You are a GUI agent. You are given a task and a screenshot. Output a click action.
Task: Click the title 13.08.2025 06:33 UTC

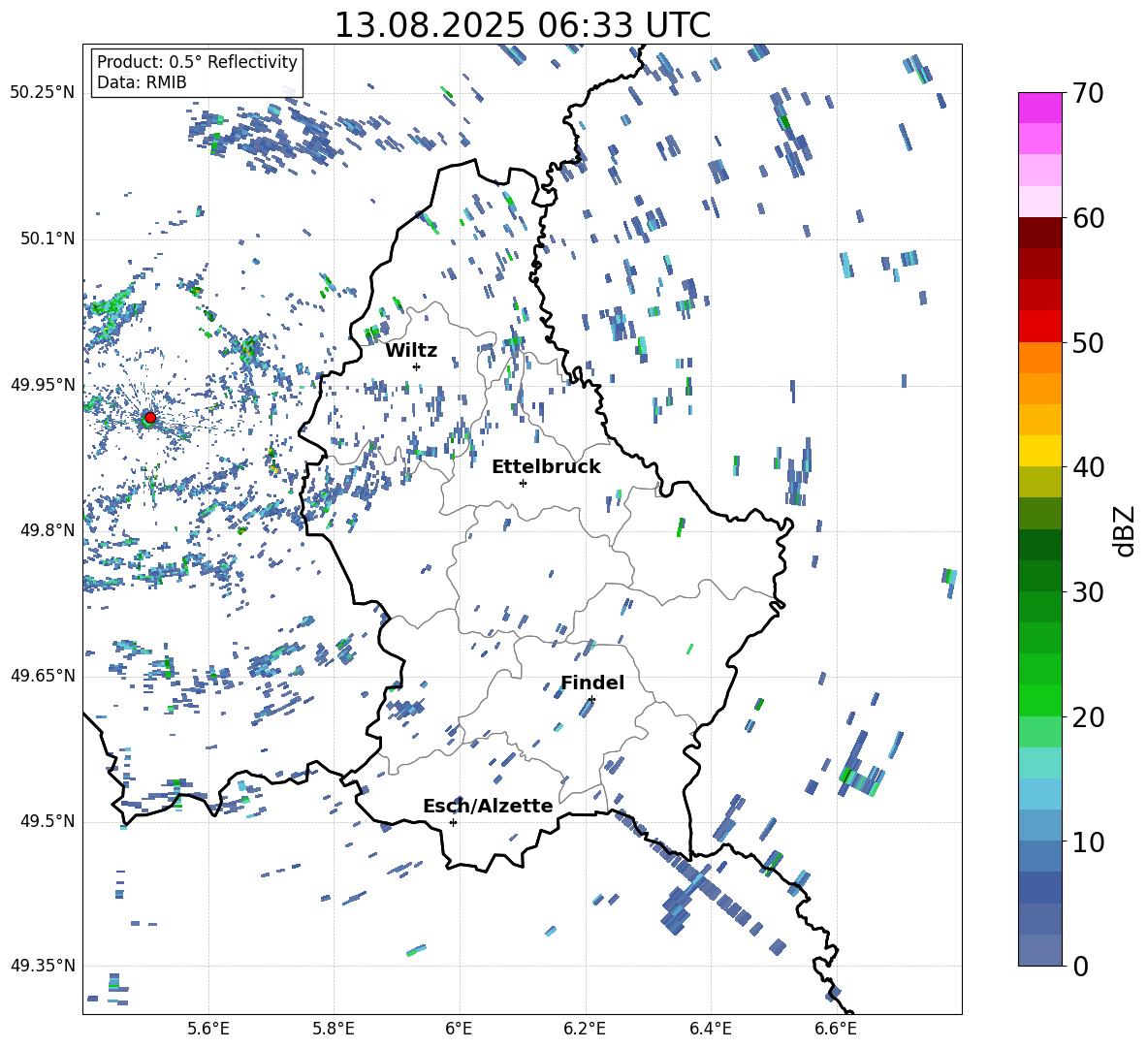(522, 25)
